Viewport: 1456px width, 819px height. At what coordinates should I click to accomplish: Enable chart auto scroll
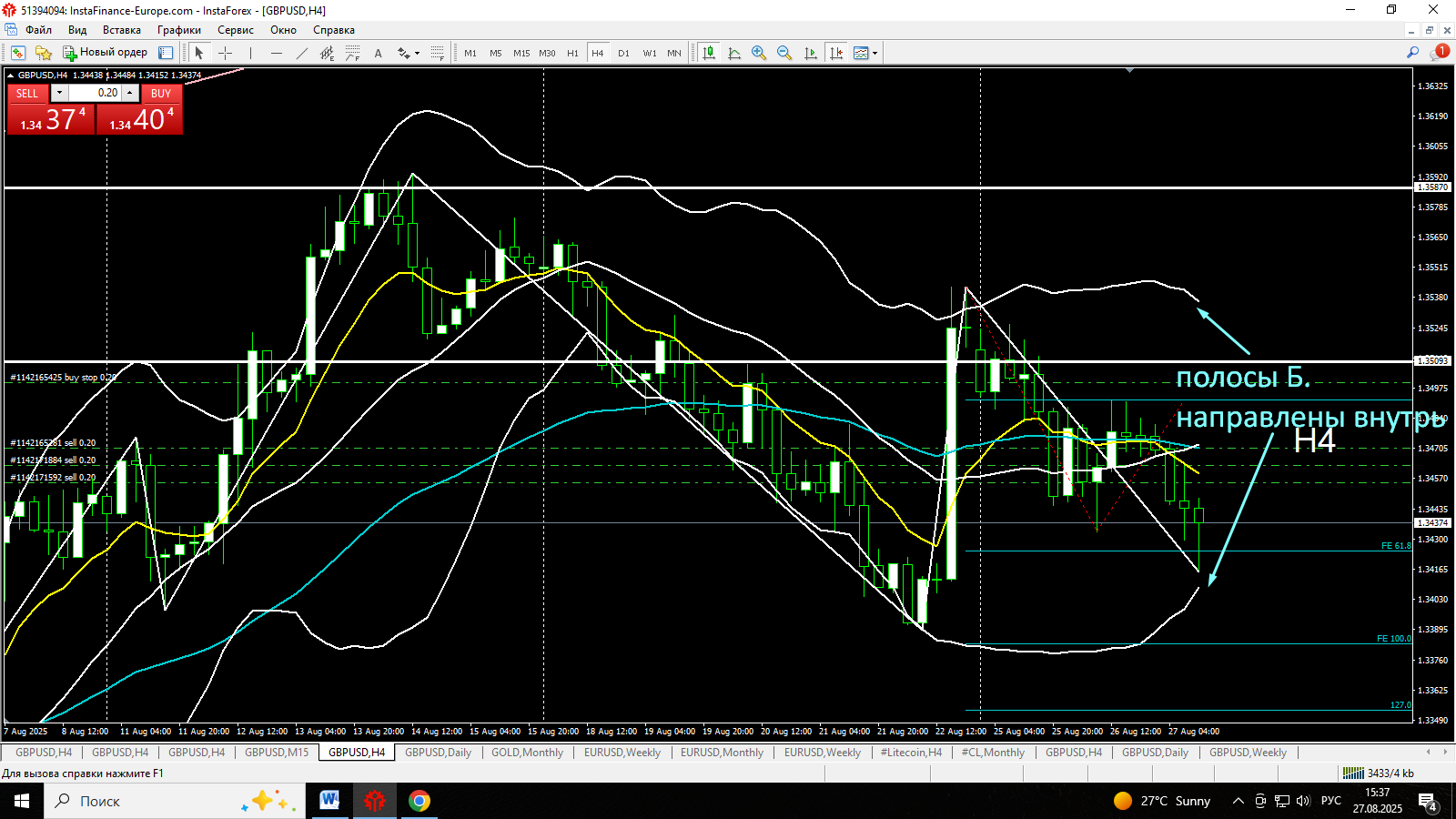[x=810, y=53]
